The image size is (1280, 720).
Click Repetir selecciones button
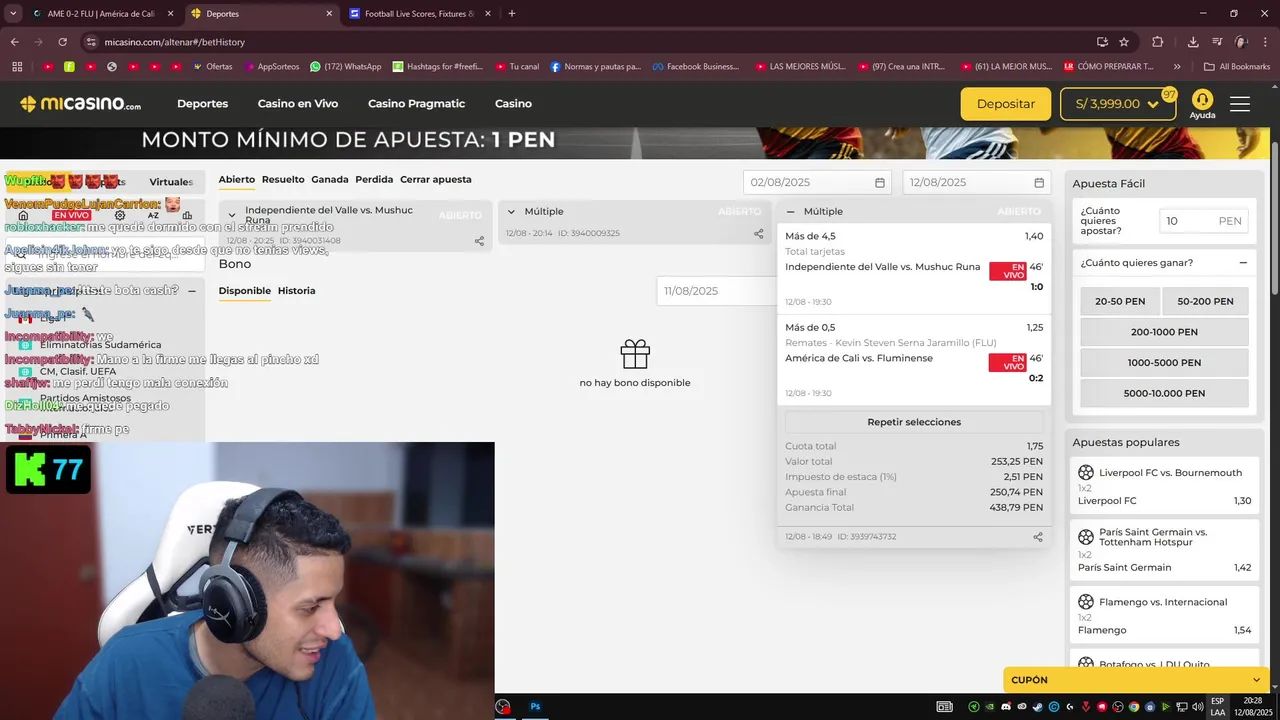pyautogui.click(x=914, y=422)
